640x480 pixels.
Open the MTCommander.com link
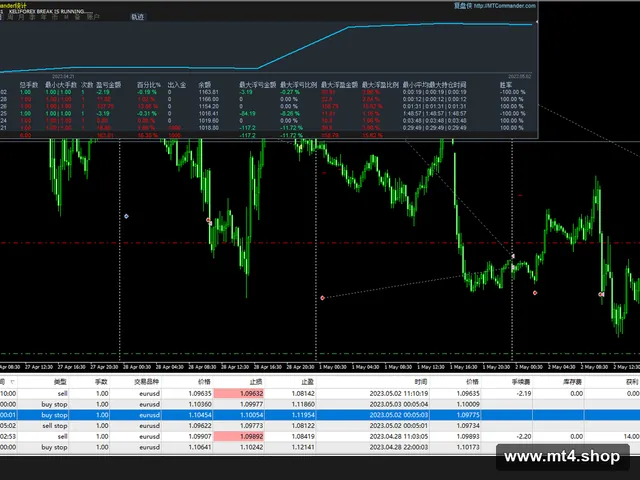[x=504, y=6]
